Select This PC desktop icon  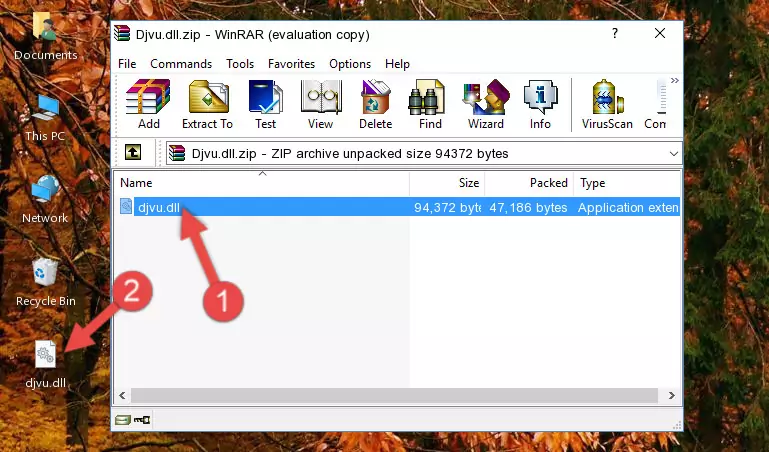(x=45, y=118)
